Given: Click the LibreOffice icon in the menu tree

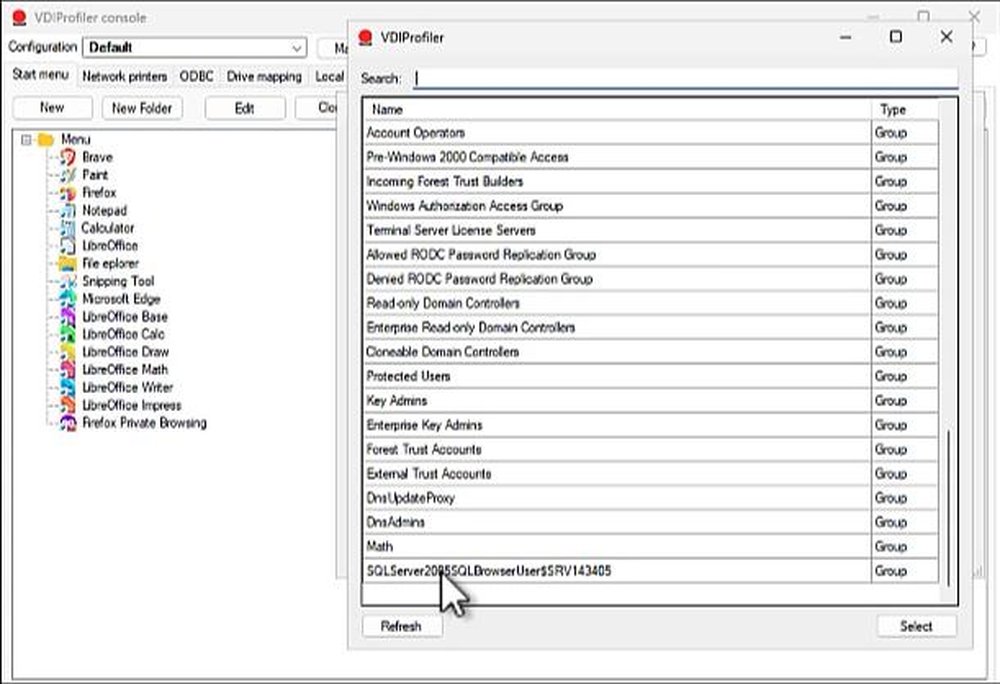Looking at the screenshot, I should tap(68, 245).
